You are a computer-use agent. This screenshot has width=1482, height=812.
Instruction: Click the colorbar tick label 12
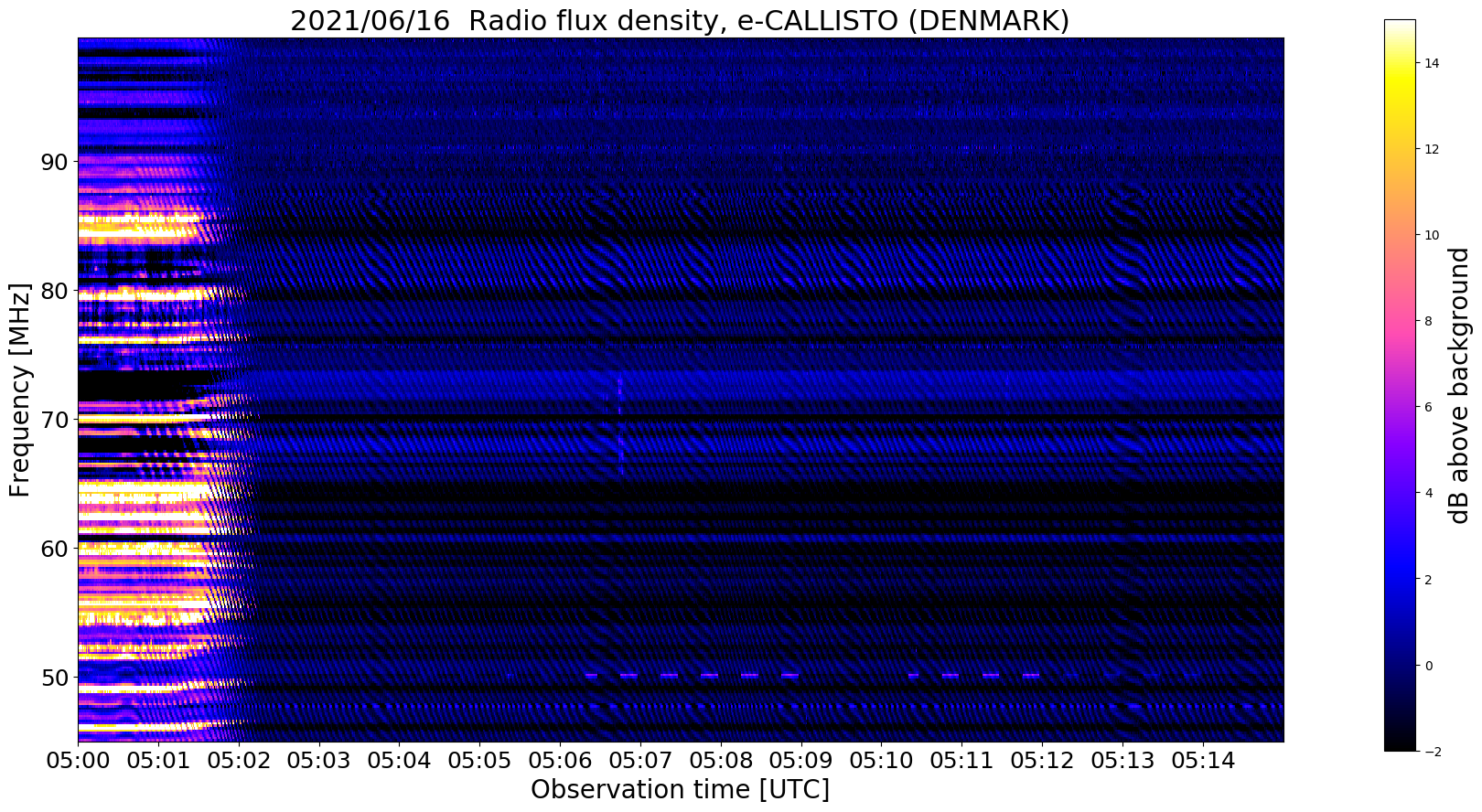[1431, 149]
